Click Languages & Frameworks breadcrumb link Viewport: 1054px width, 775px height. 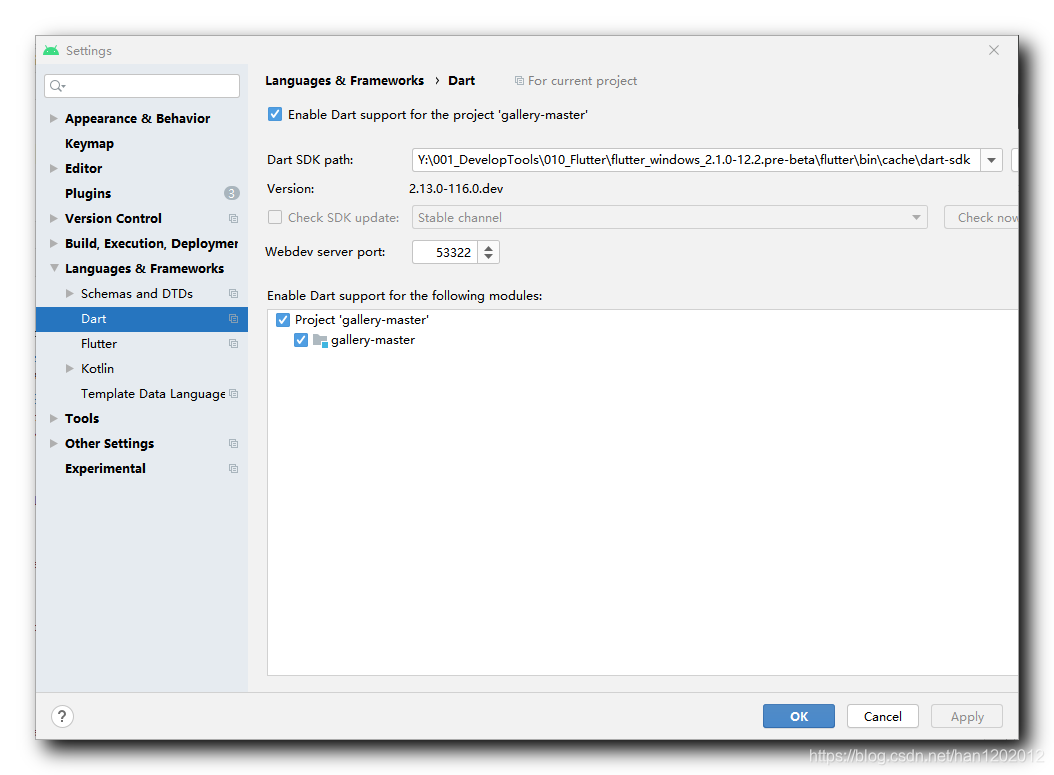pos(344,81)
